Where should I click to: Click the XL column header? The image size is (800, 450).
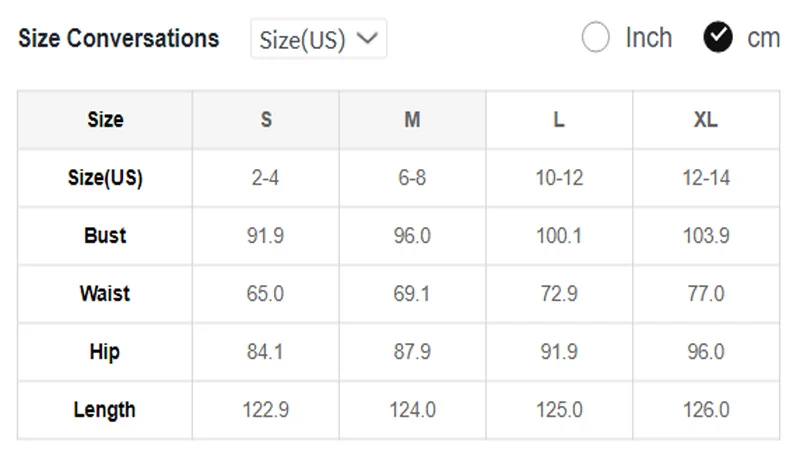[x=706, y=120]
